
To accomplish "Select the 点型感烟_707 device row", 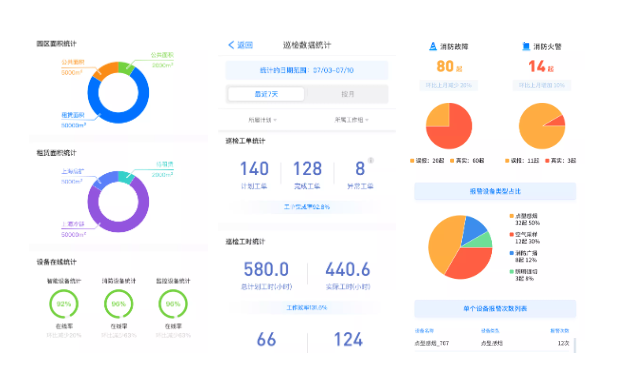I will [x=493, y=343].
